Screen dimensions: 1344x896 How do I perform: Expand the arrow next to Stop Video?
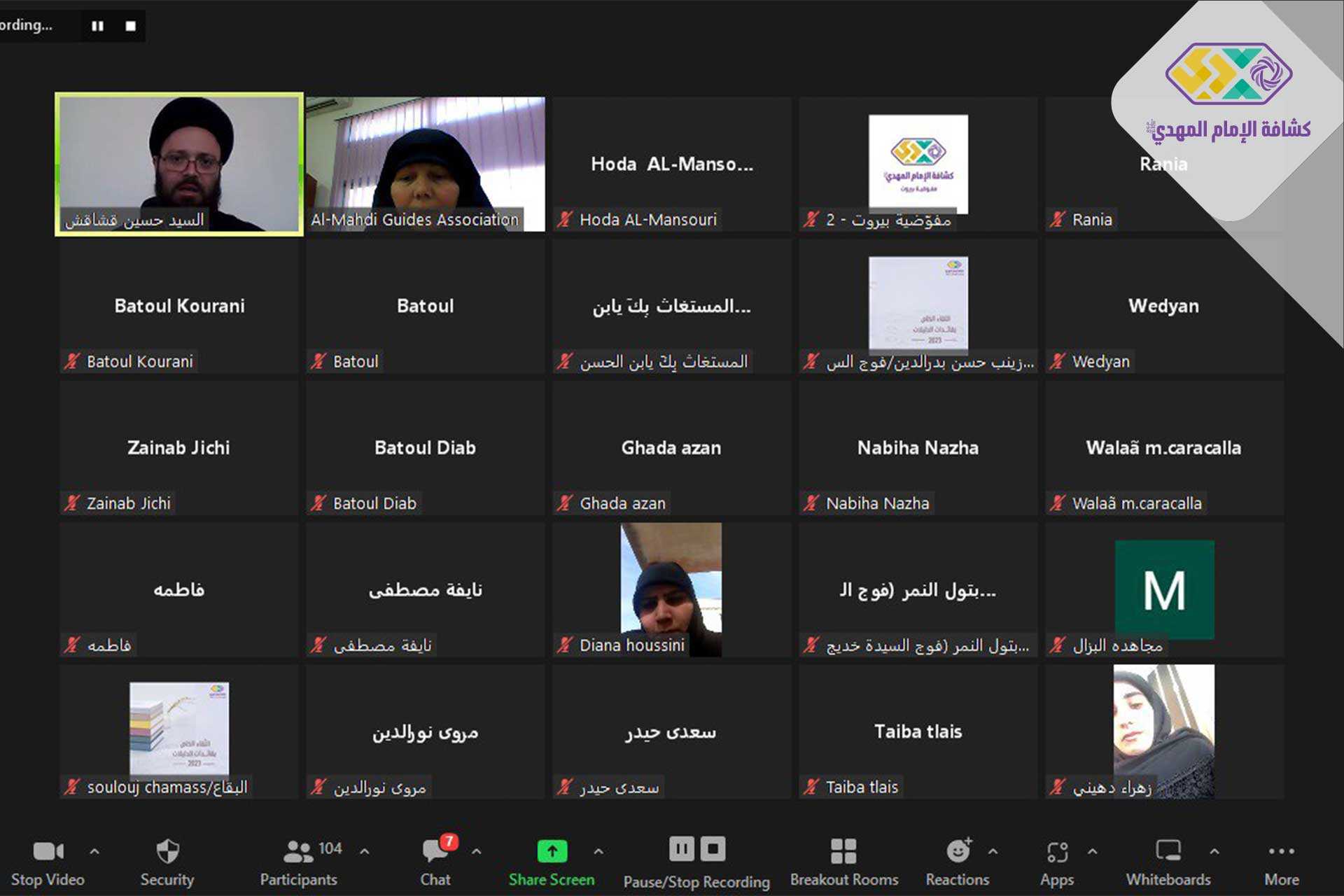94,851
